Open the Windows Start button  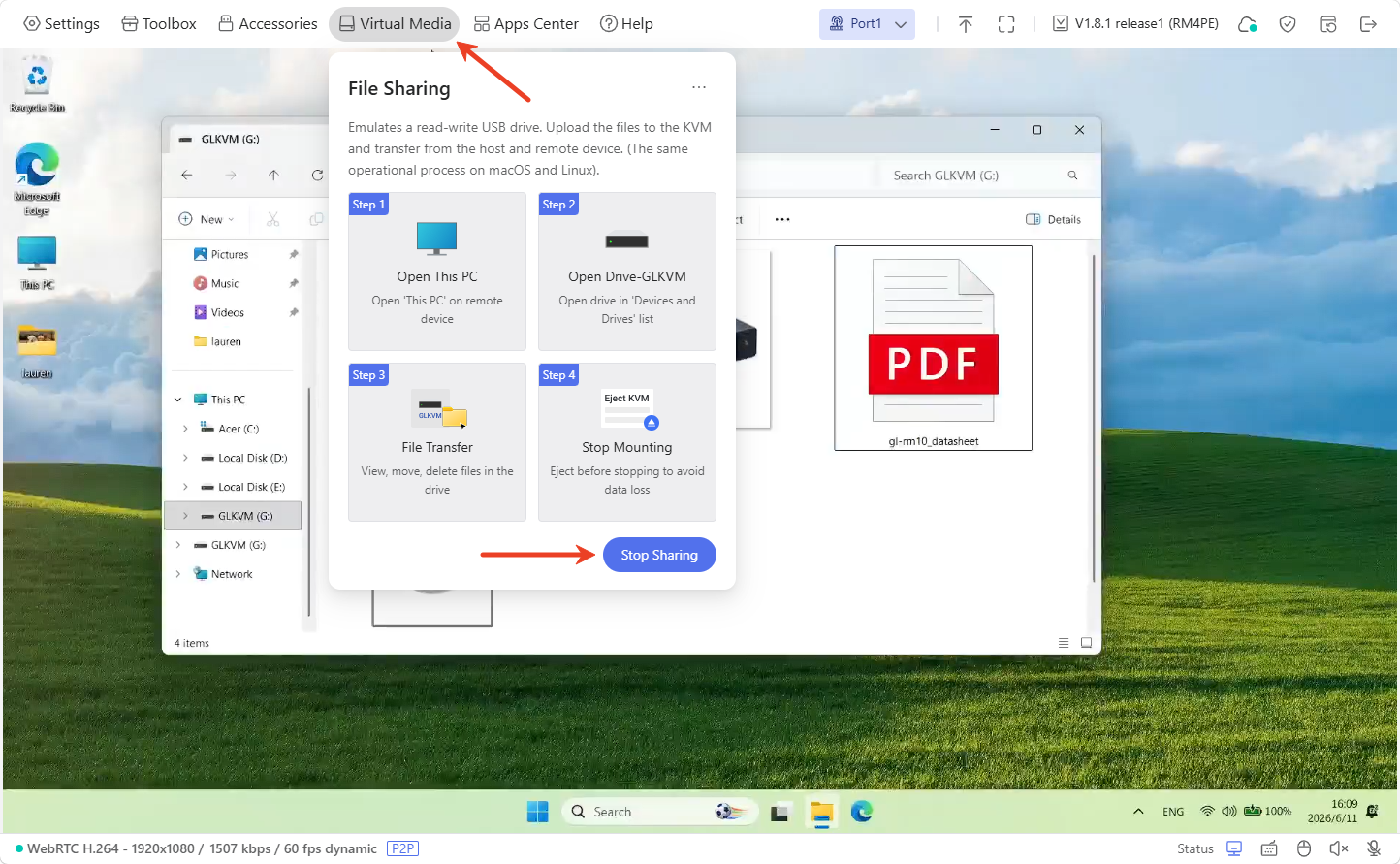pyautogui.click(x=538, y=812)
